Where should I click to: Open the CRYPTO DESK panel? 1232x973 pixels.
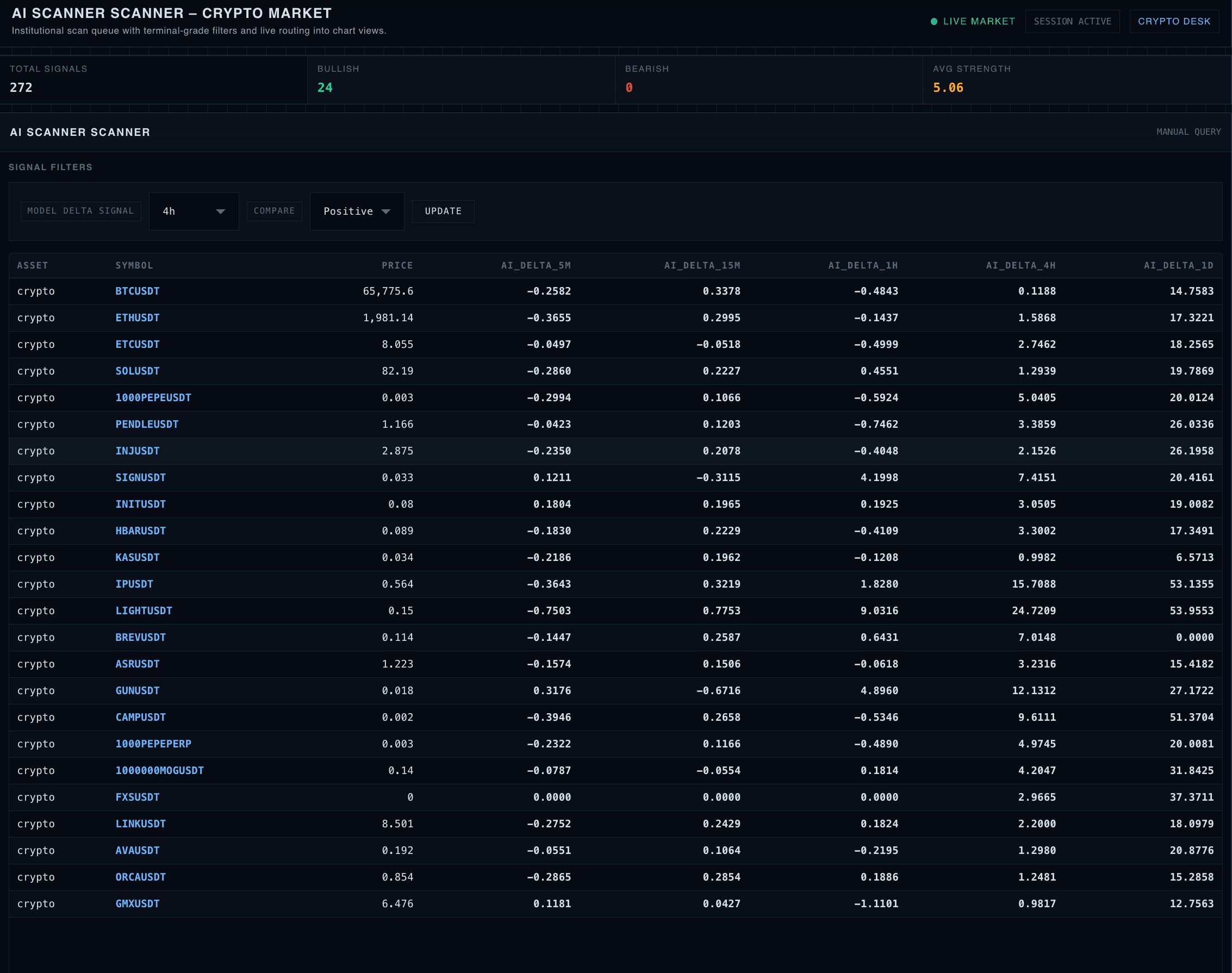click(1174, 21)
